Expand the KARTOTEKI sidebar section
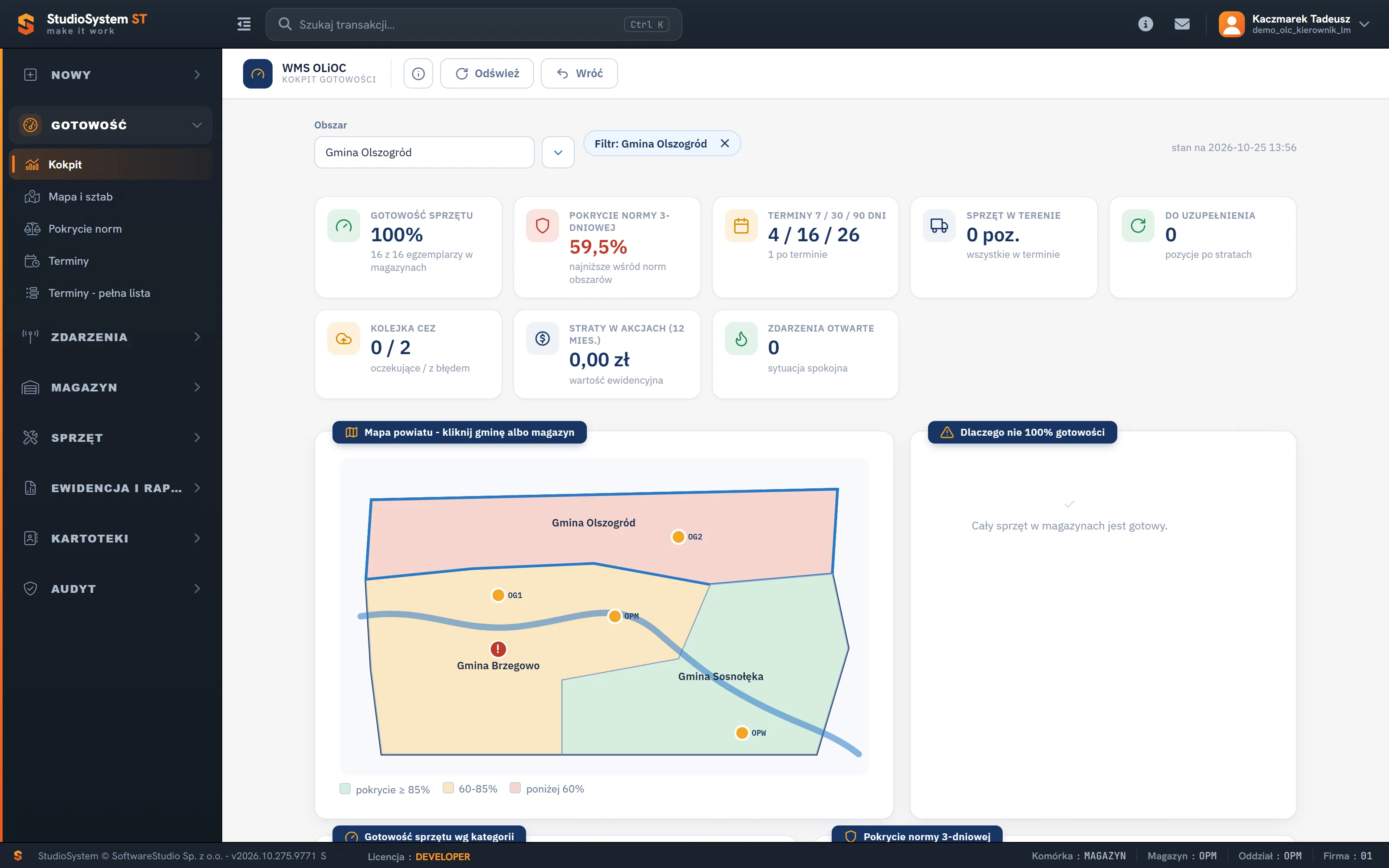This screenshot has height=868, width=1389. (111, 539)
